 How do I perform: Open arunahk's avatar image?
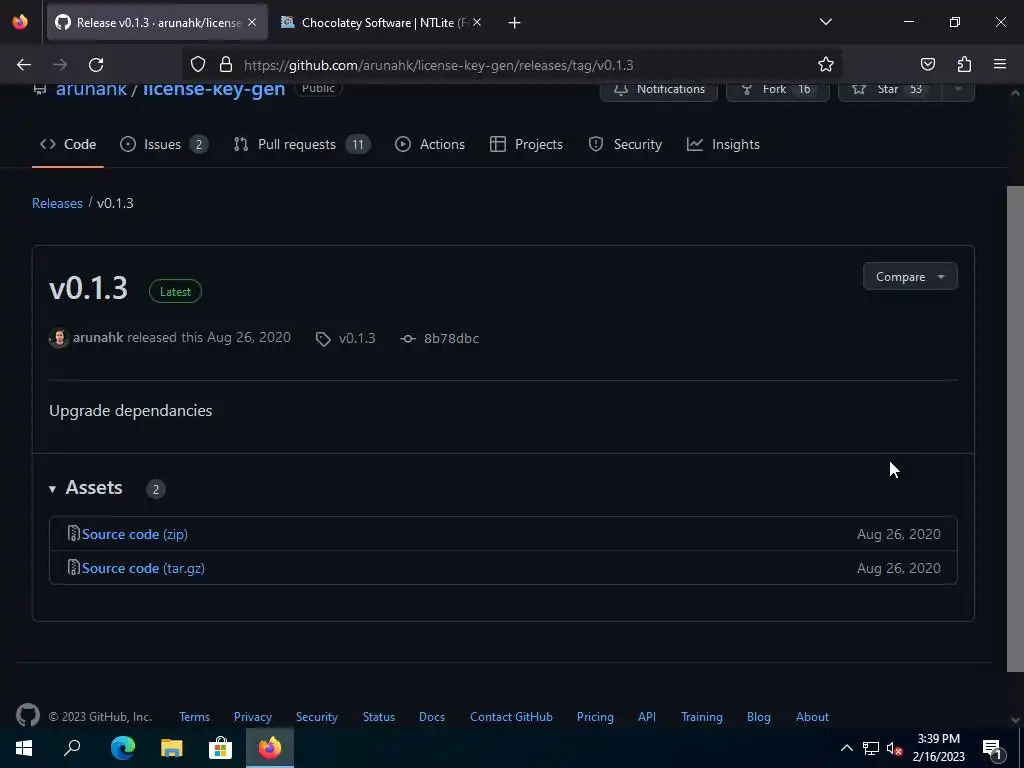click(x=59, y=338)
